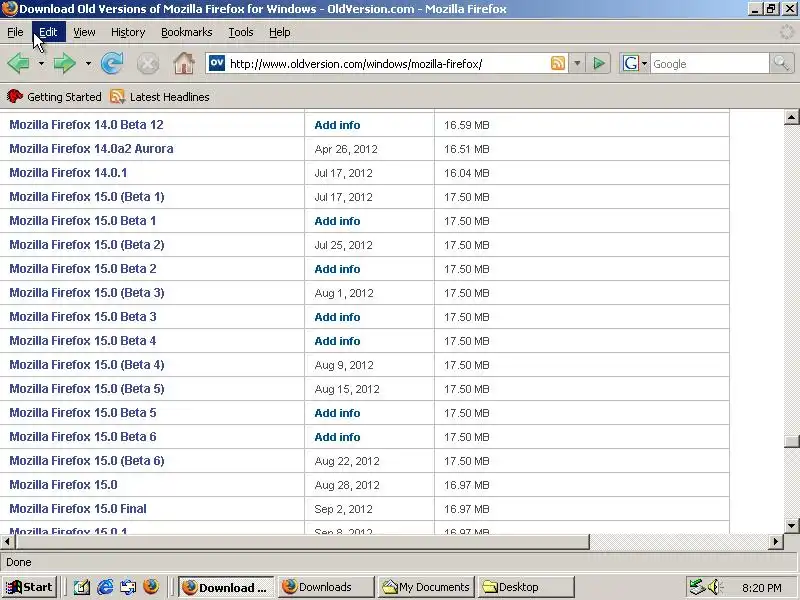Screen dimensions: 800x600
Task: Select the date Sep 2, 2012
Action: 343,509
